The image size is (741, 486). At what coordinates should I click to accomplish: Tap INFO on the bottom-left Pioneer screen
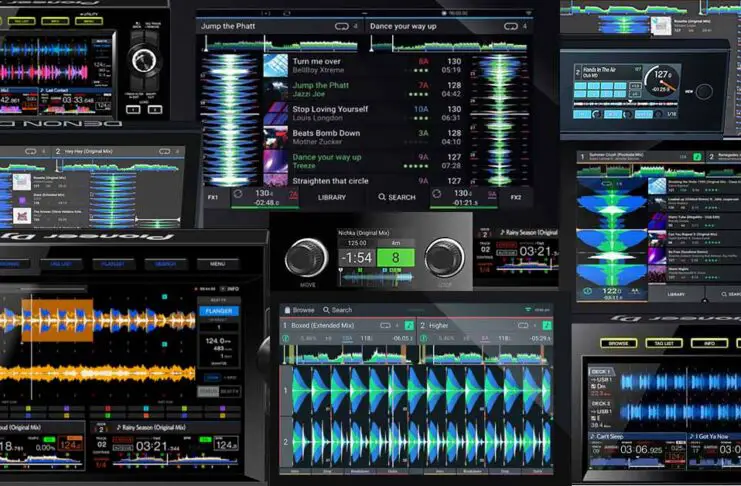tap(233, 288)
